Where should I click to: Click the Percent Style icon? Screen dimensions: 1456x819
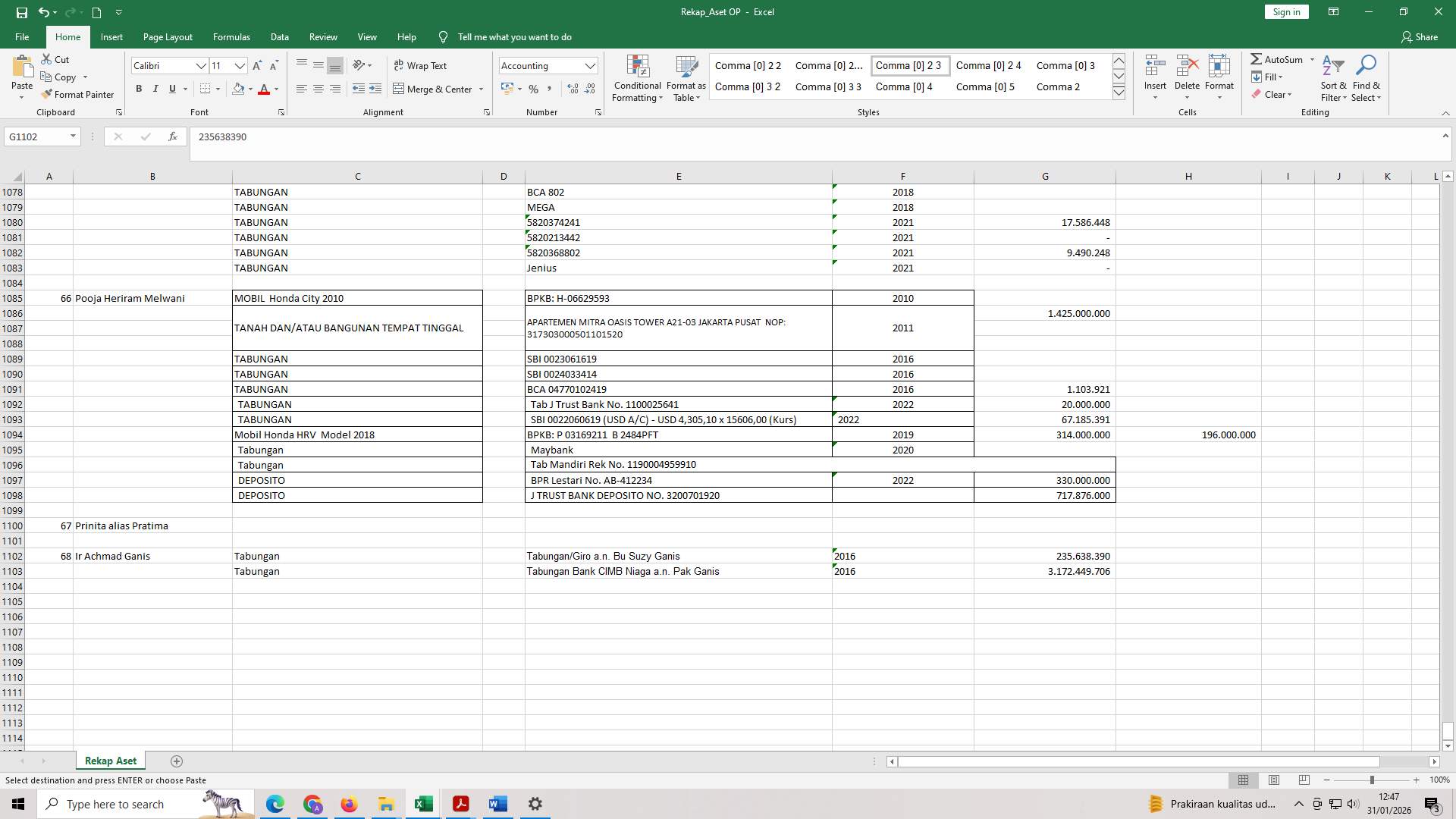click(532, 89)
